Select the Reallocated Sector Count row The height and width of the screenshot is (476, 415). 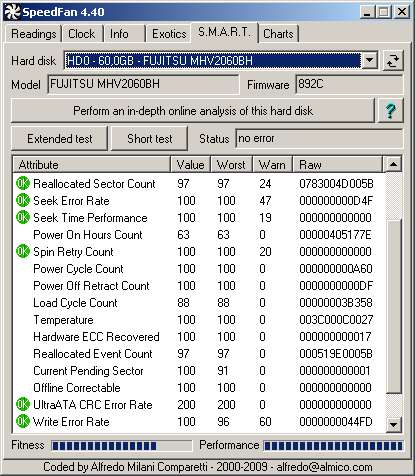[x=199, y=183]
